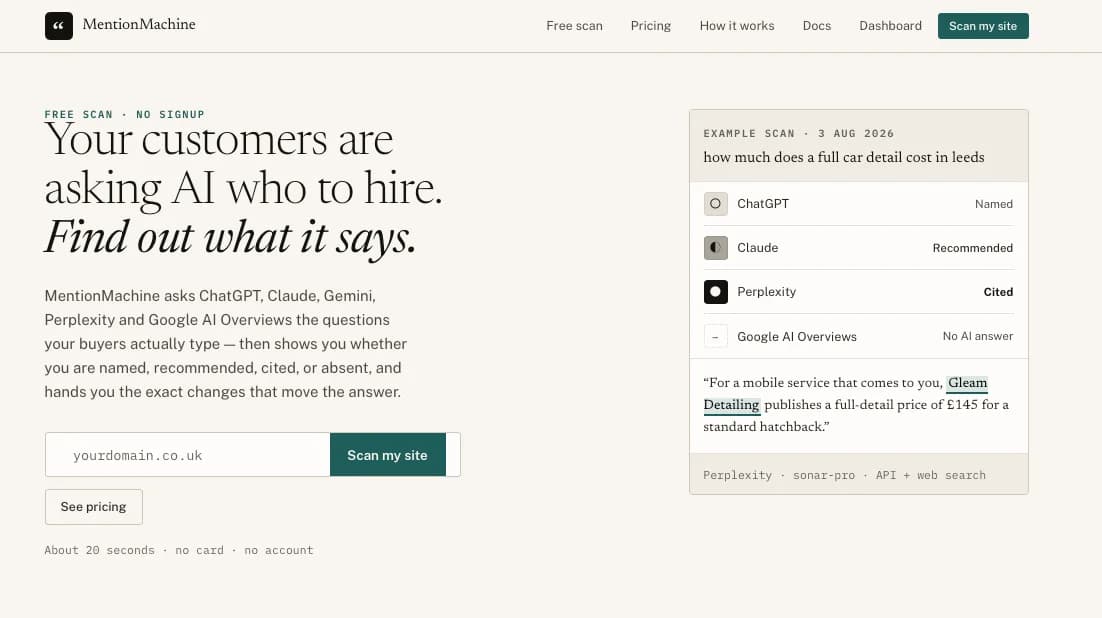Open the Pricing nav item
Viewport: 1102px width, 618px height.
[651, 26]
